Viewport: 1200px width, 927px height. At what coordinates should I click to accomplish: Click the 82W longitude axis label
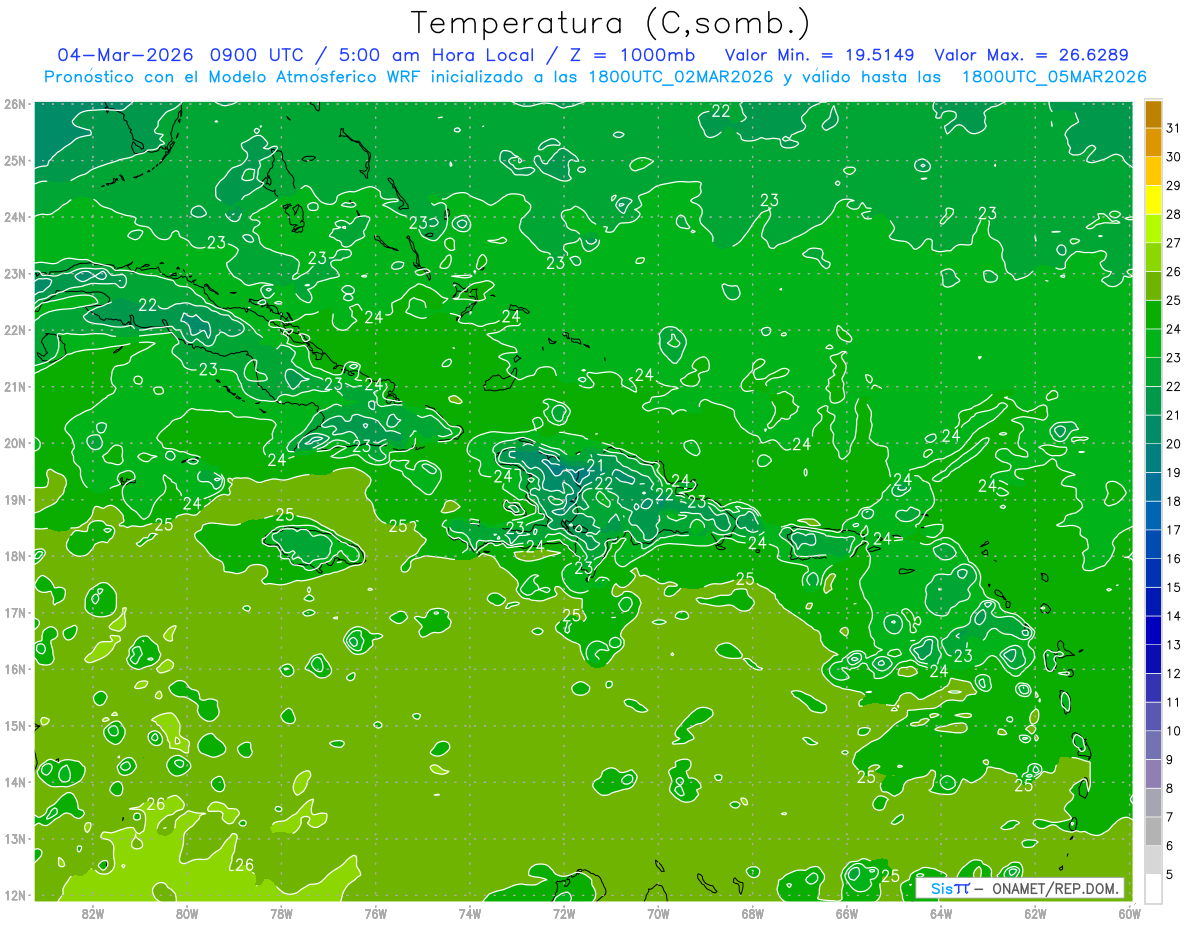point(93,913)
